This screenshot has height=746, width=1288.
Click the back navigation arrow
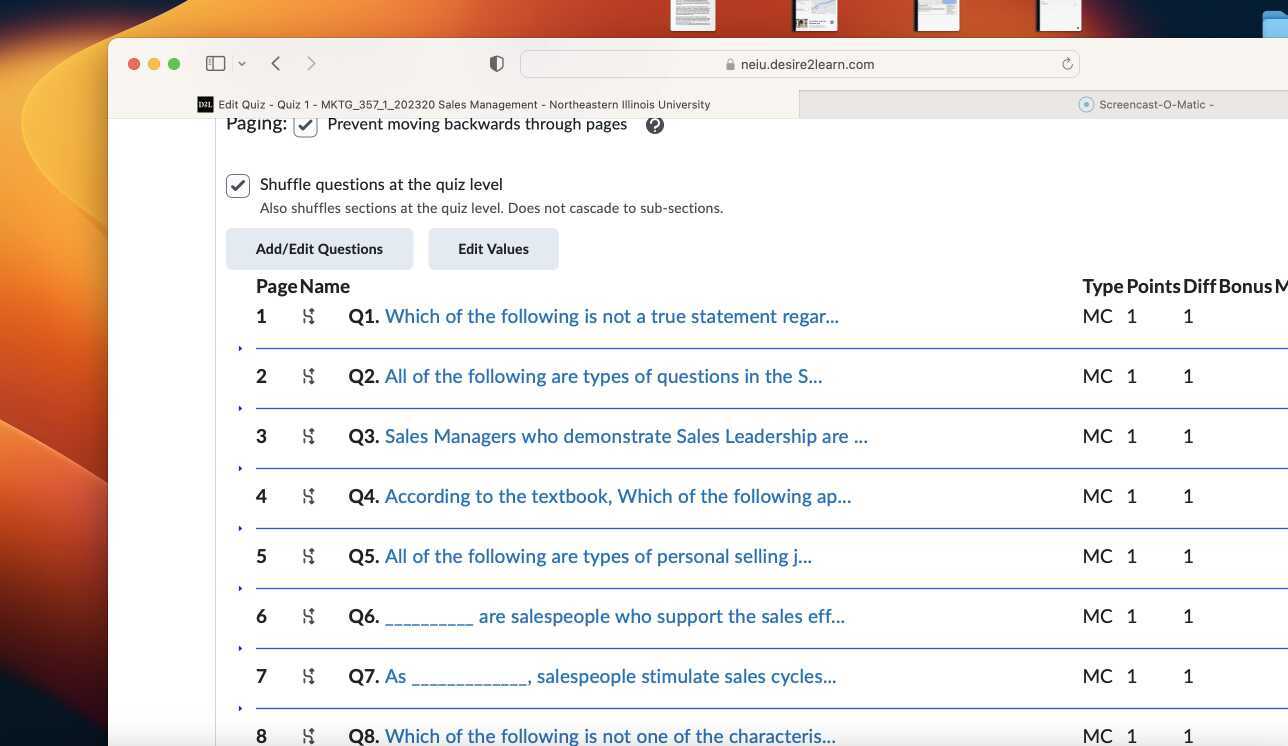tap(275, 63)
